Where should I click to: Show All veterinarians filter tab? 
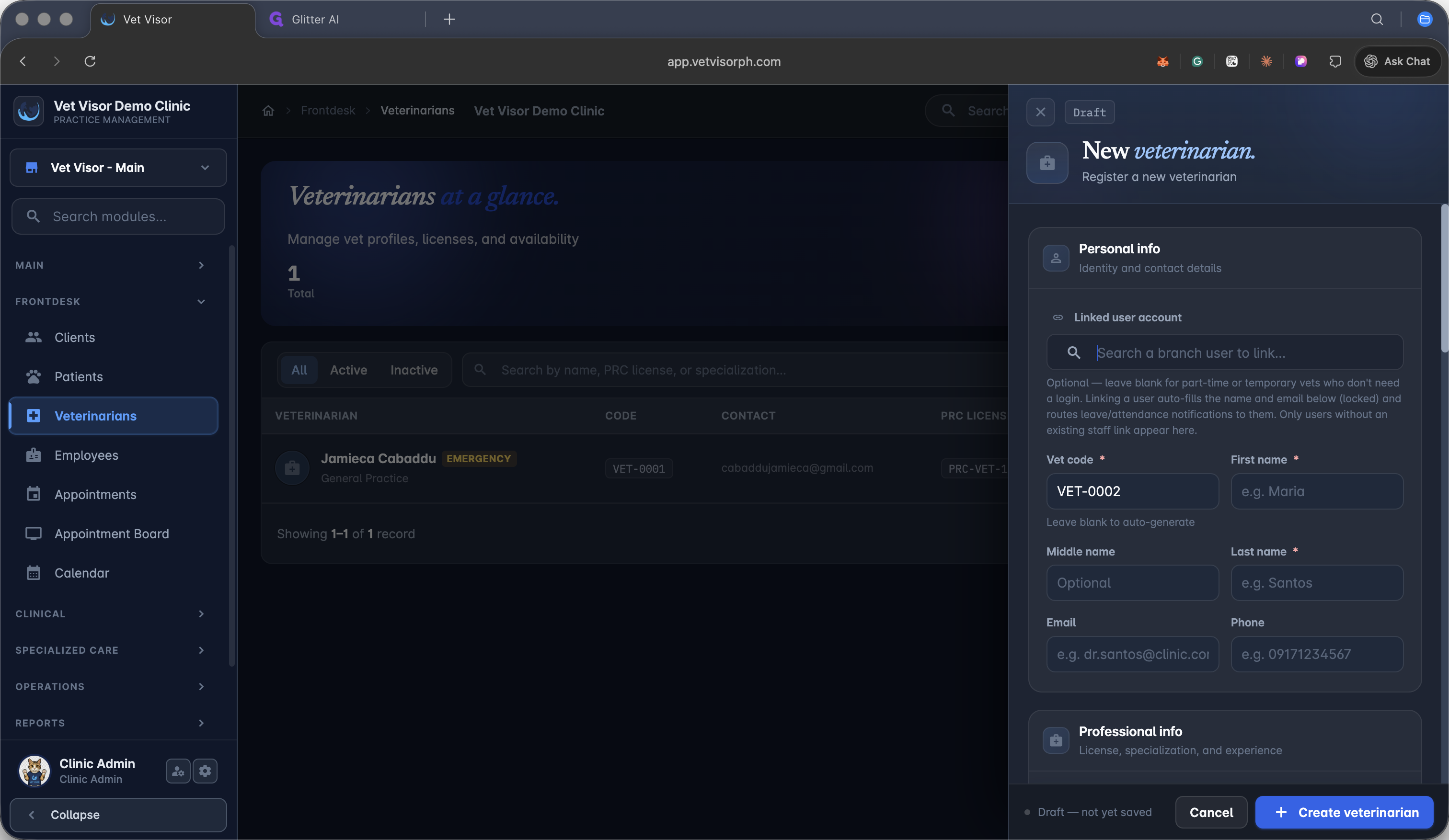299,370
